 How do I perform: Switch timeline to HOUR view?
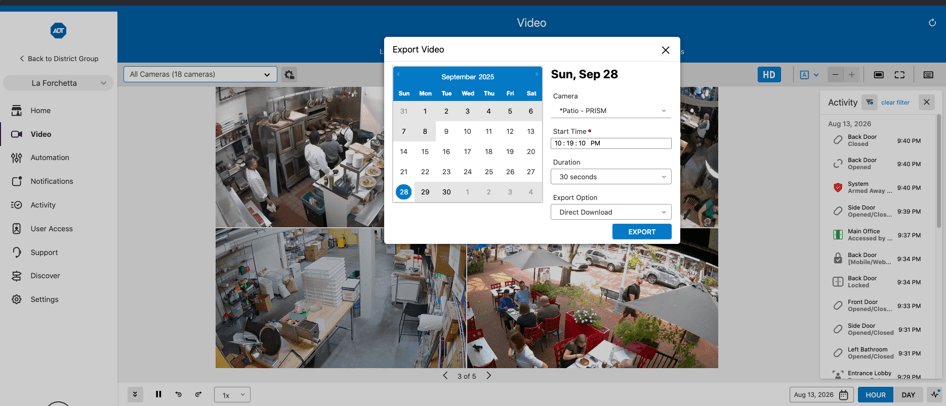(x=875, y=395)
